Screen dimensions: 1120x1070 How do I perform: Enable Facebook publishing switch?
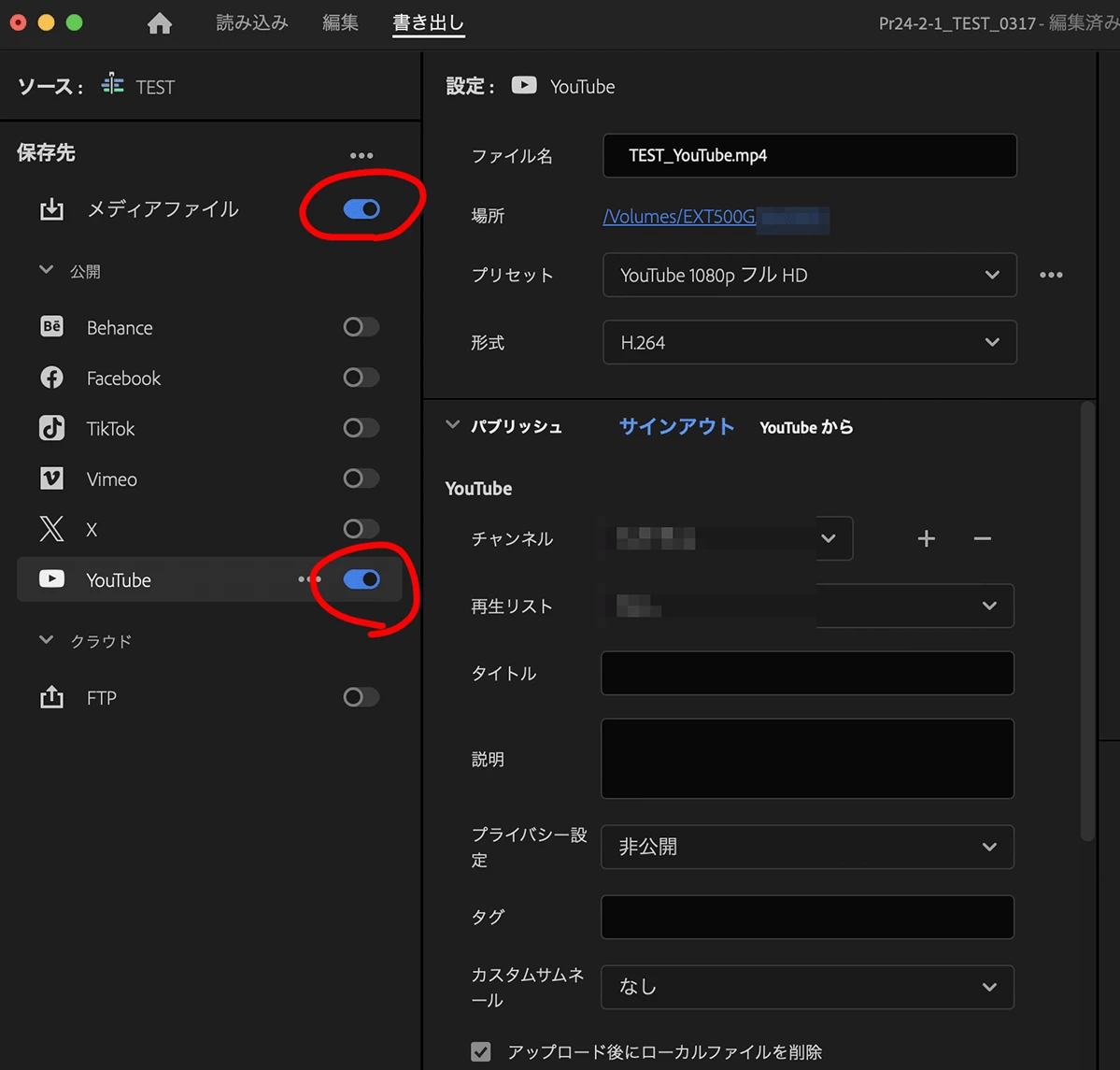[x=362, y=377]
